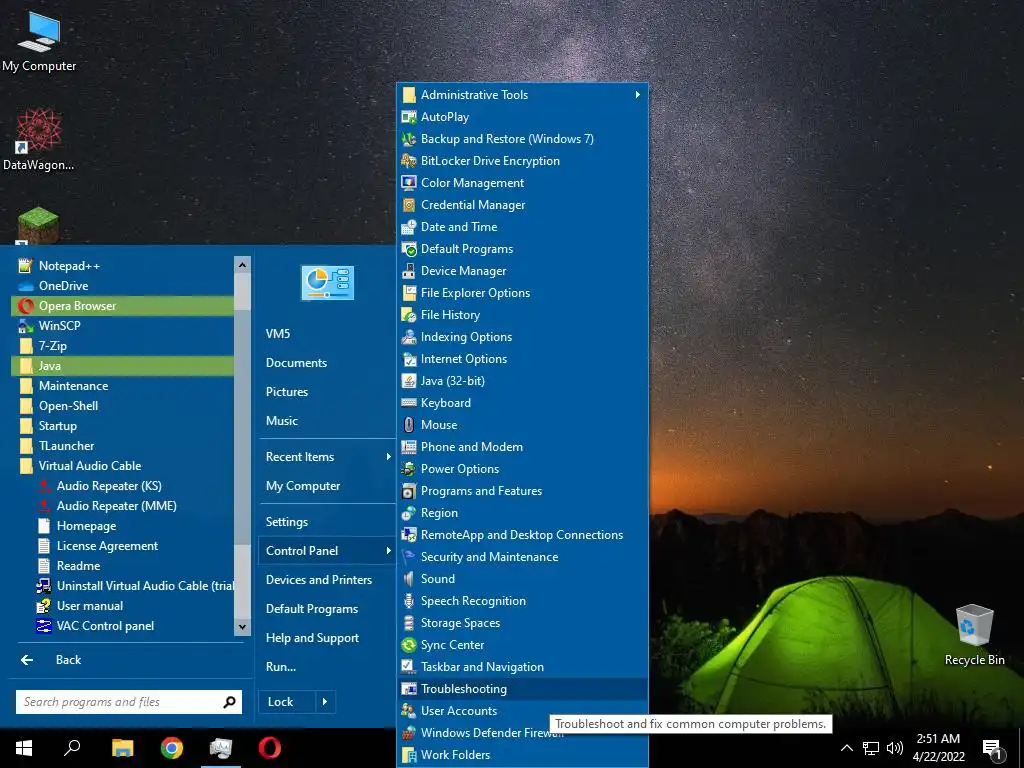The width and height of the screenshot is (1024, 768).
Task: Open the notification center button
Action: point(991,748)
